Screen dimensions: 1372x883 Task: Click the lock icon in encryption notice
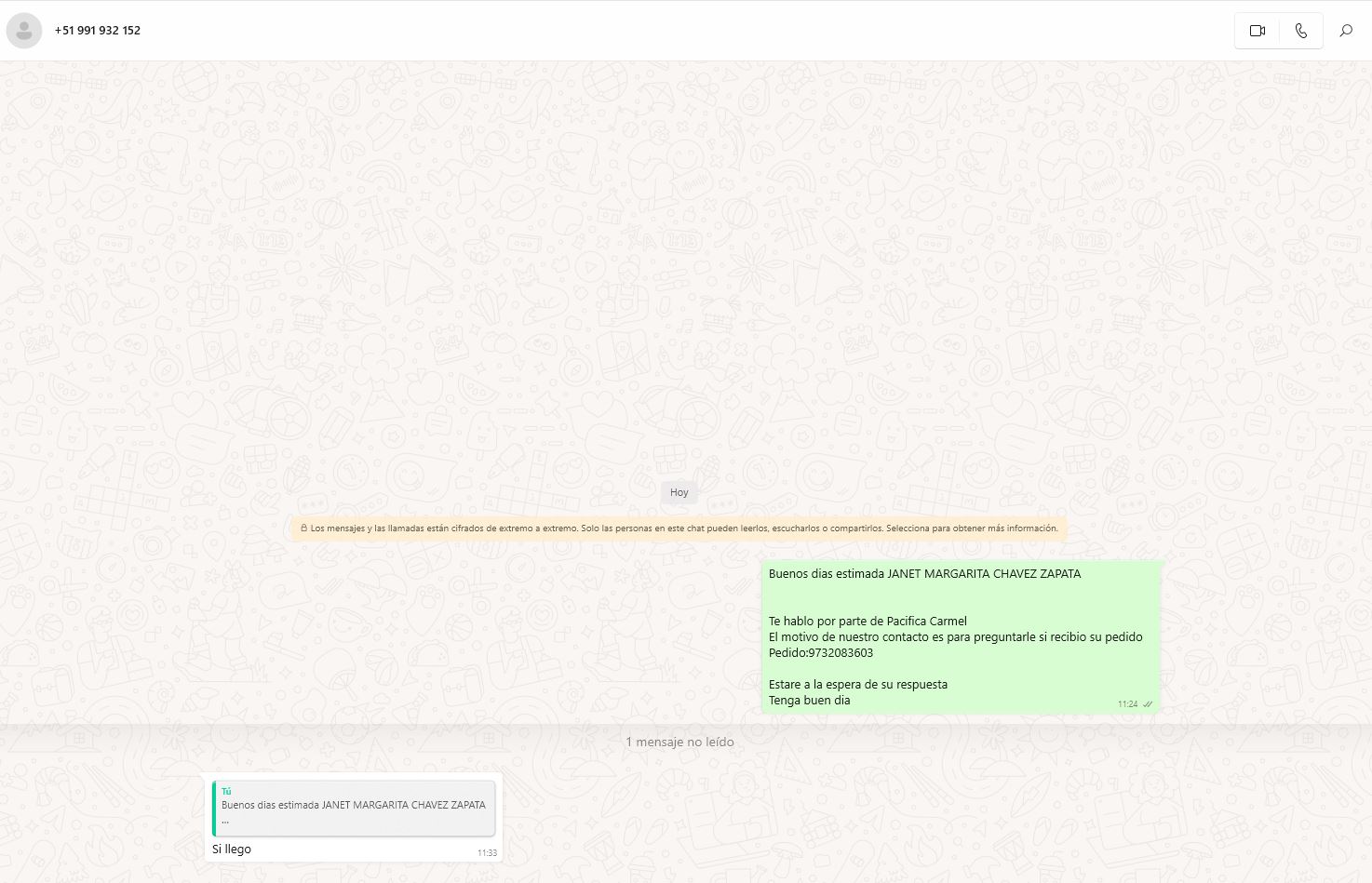pos(303,528)
